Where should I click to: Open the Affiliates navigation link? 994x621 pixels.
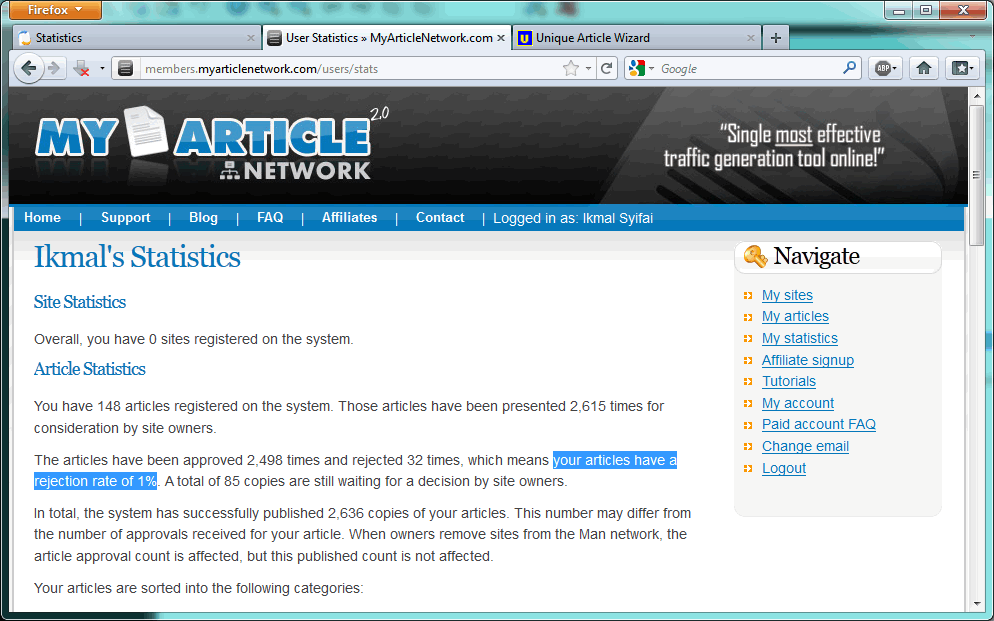pyautogui.click(x=349, y=217)
